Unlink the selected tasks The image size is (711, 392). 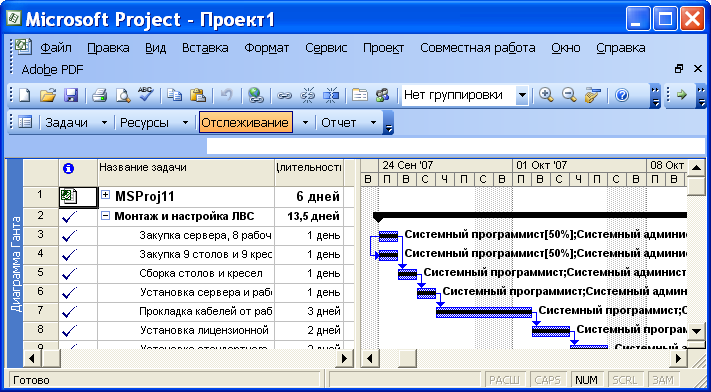(308, 95)
